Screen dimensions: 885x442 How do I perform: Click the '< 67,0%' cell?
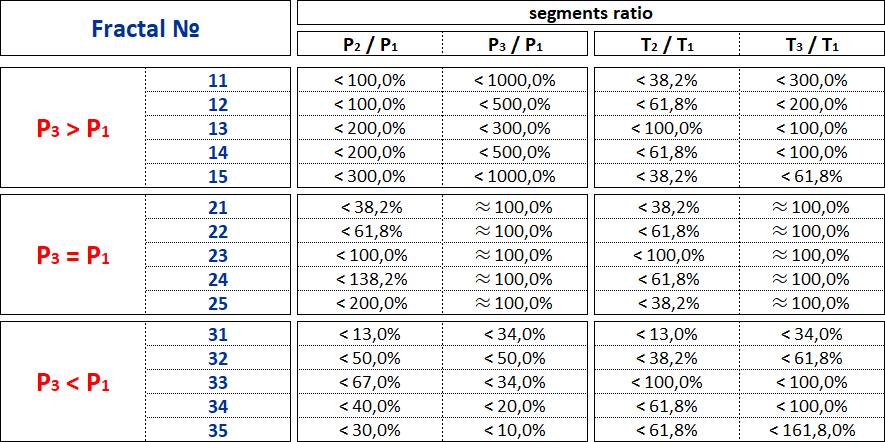[370, 382]
